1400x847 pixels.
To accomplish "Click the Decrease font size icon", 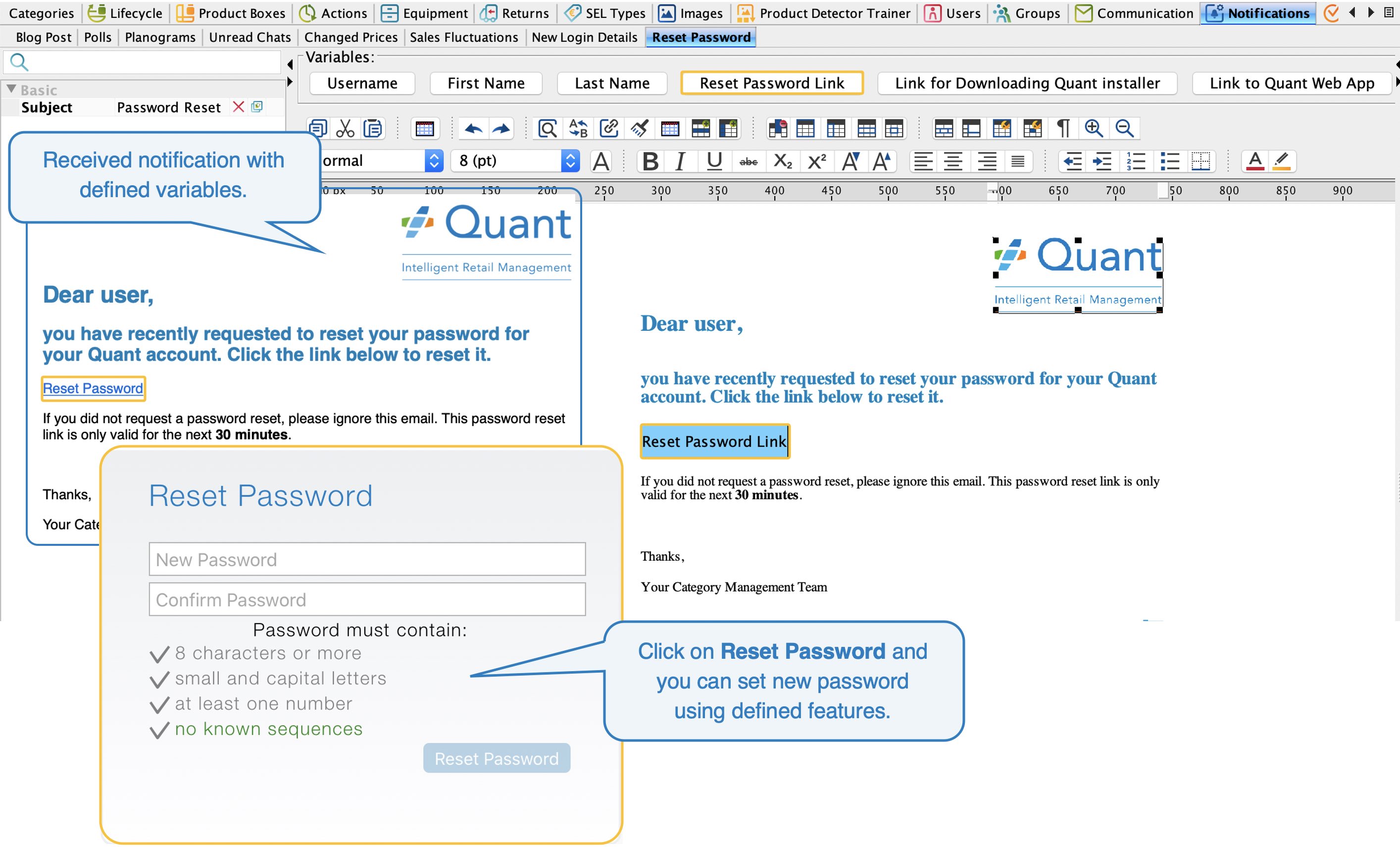I will (x=850, y=161).
